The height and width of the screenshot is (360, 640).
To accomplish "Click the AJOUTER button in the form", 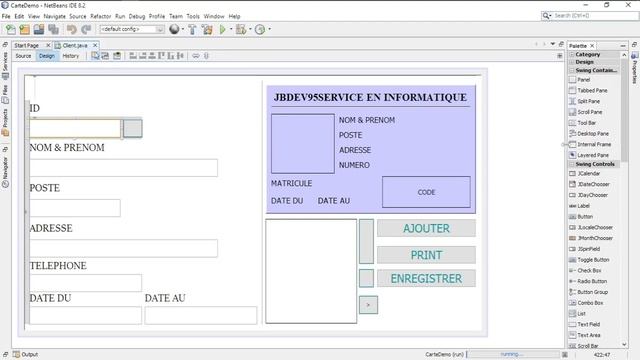I will coord(426,228).
